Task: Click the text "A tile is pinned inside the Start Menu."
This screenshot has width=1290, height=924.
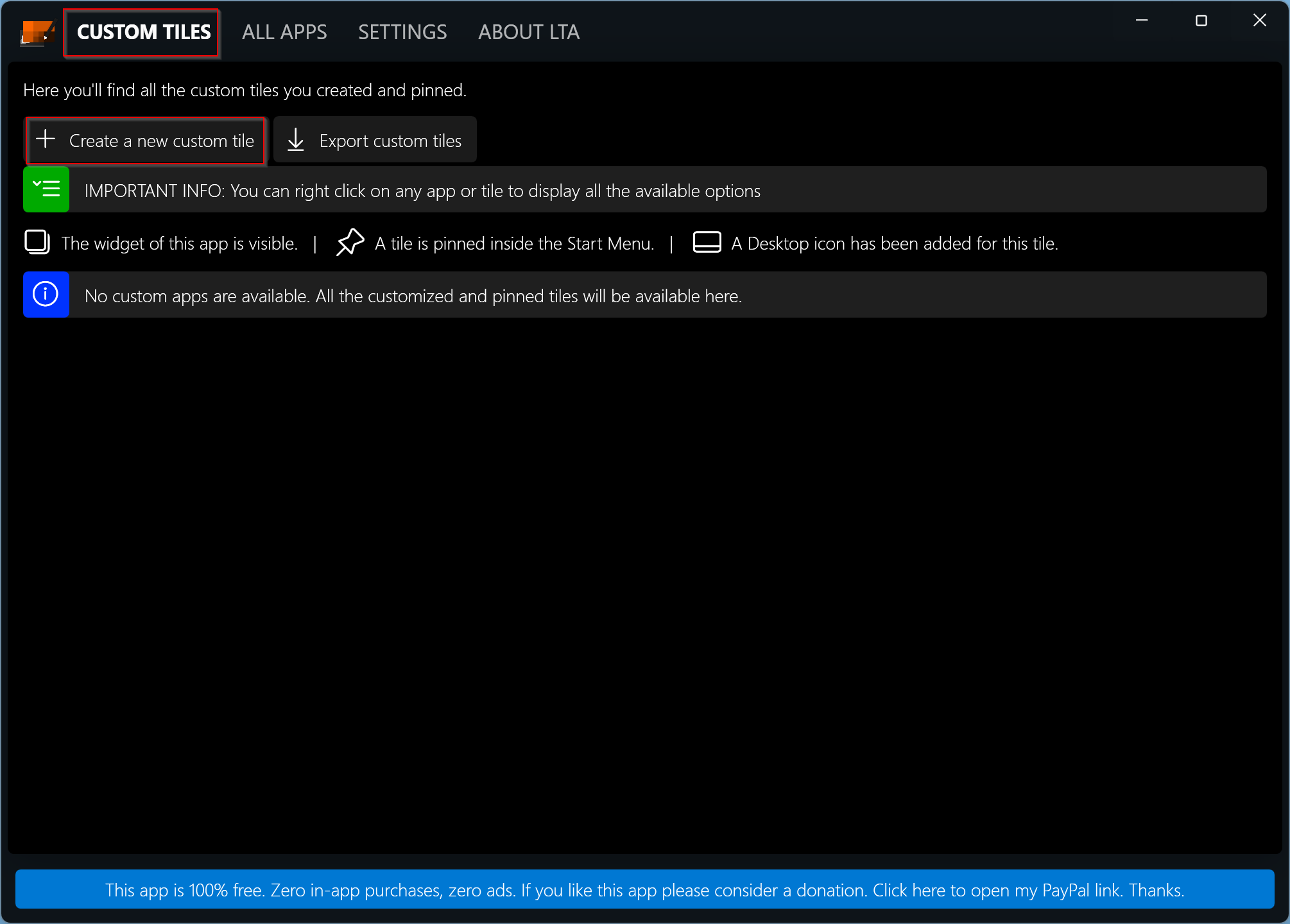Action: (515, 244)
